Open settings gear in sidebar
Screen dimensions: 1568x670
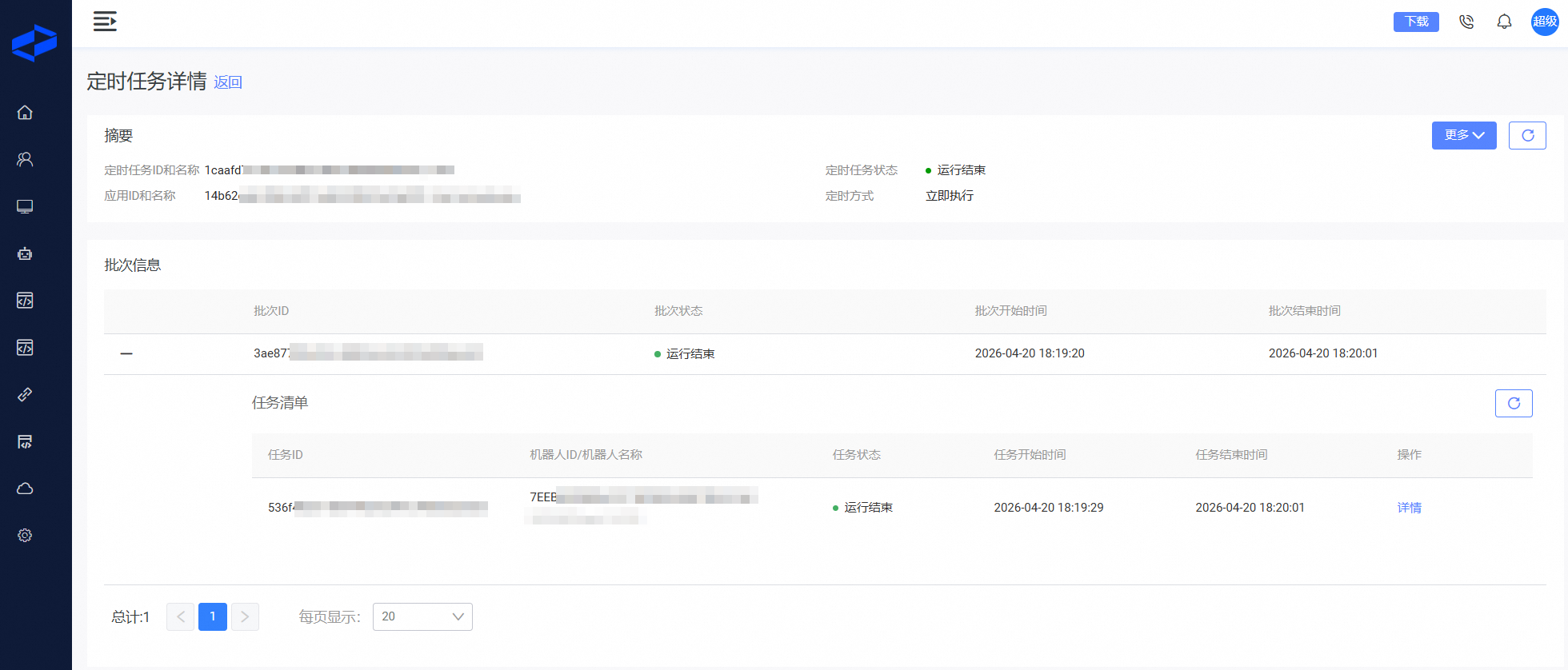[25, 536]
